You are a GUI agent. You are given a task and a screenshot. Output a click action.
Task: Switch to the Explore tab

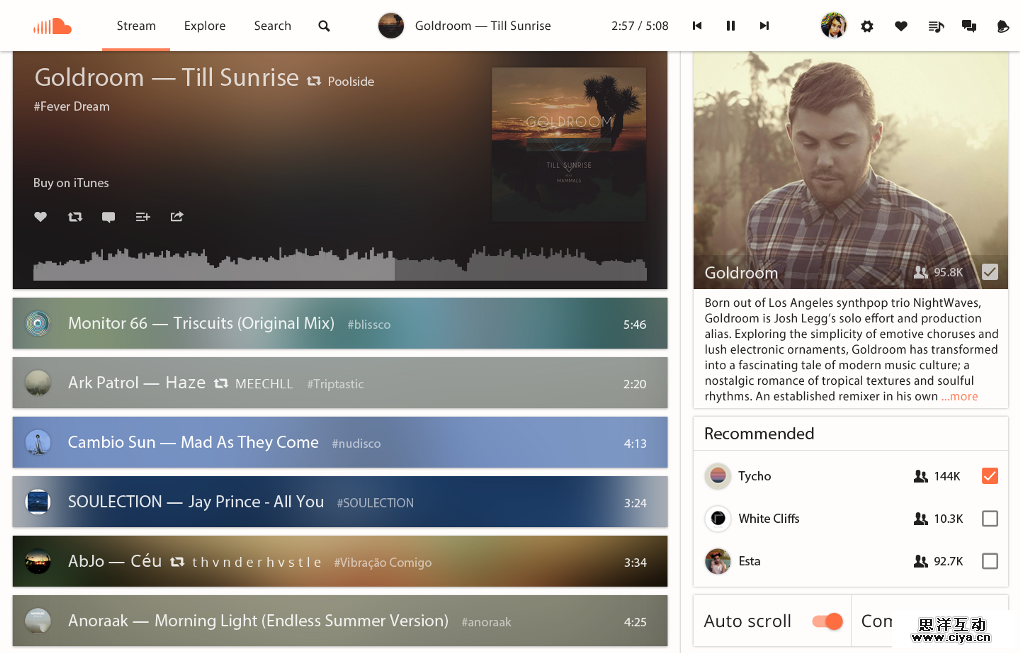point(205,26)
